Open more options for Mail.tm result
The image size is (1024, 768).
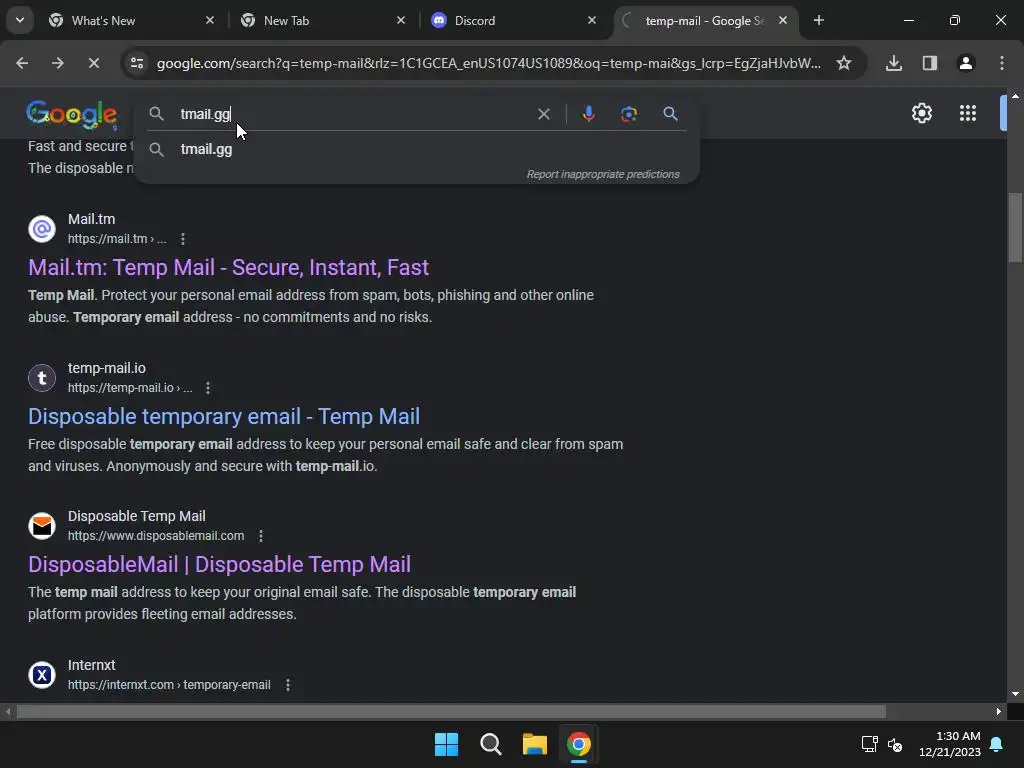pos(183,239)
